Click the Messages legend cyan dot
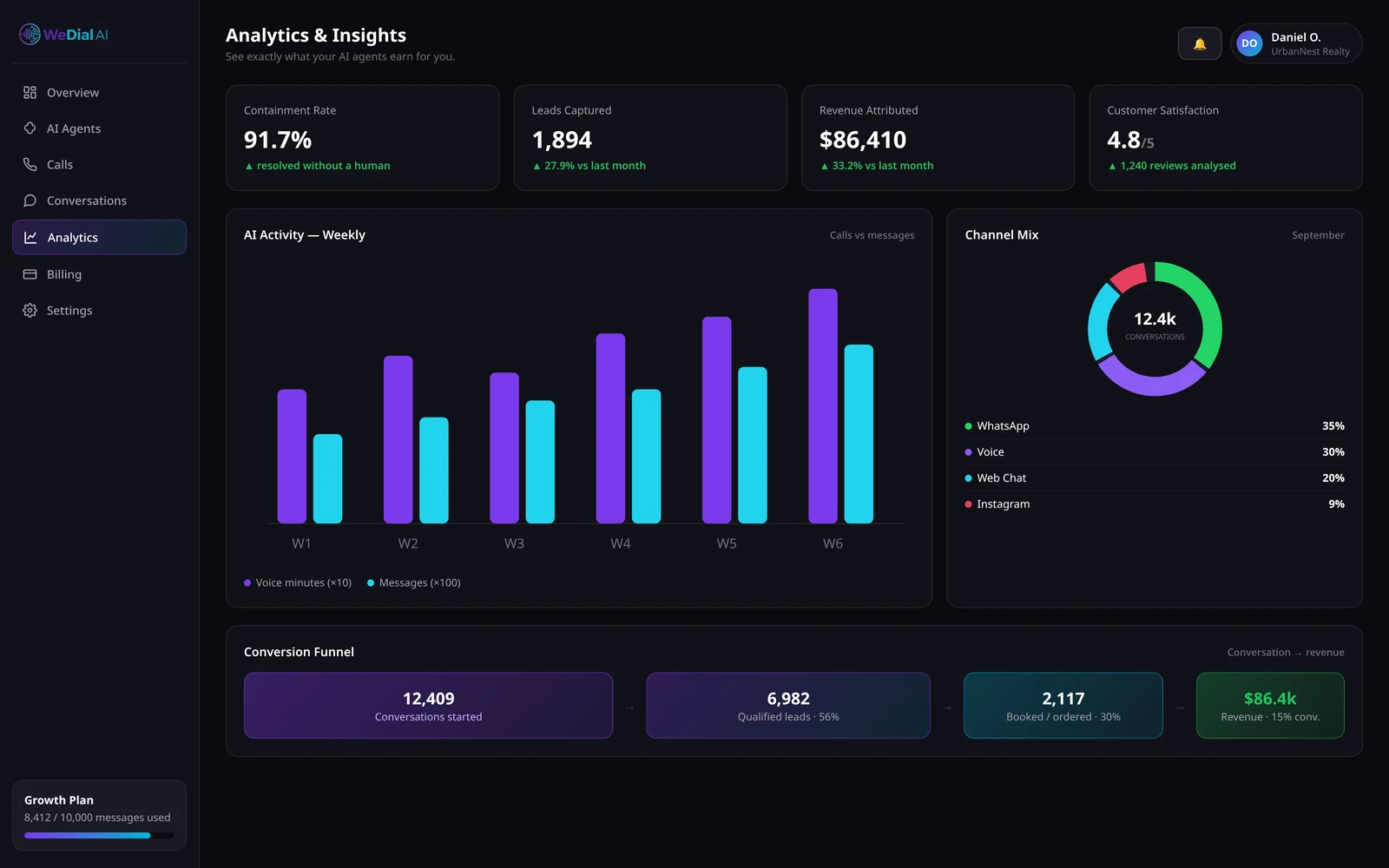The image size is (1389, 868). tap(371, 583)
